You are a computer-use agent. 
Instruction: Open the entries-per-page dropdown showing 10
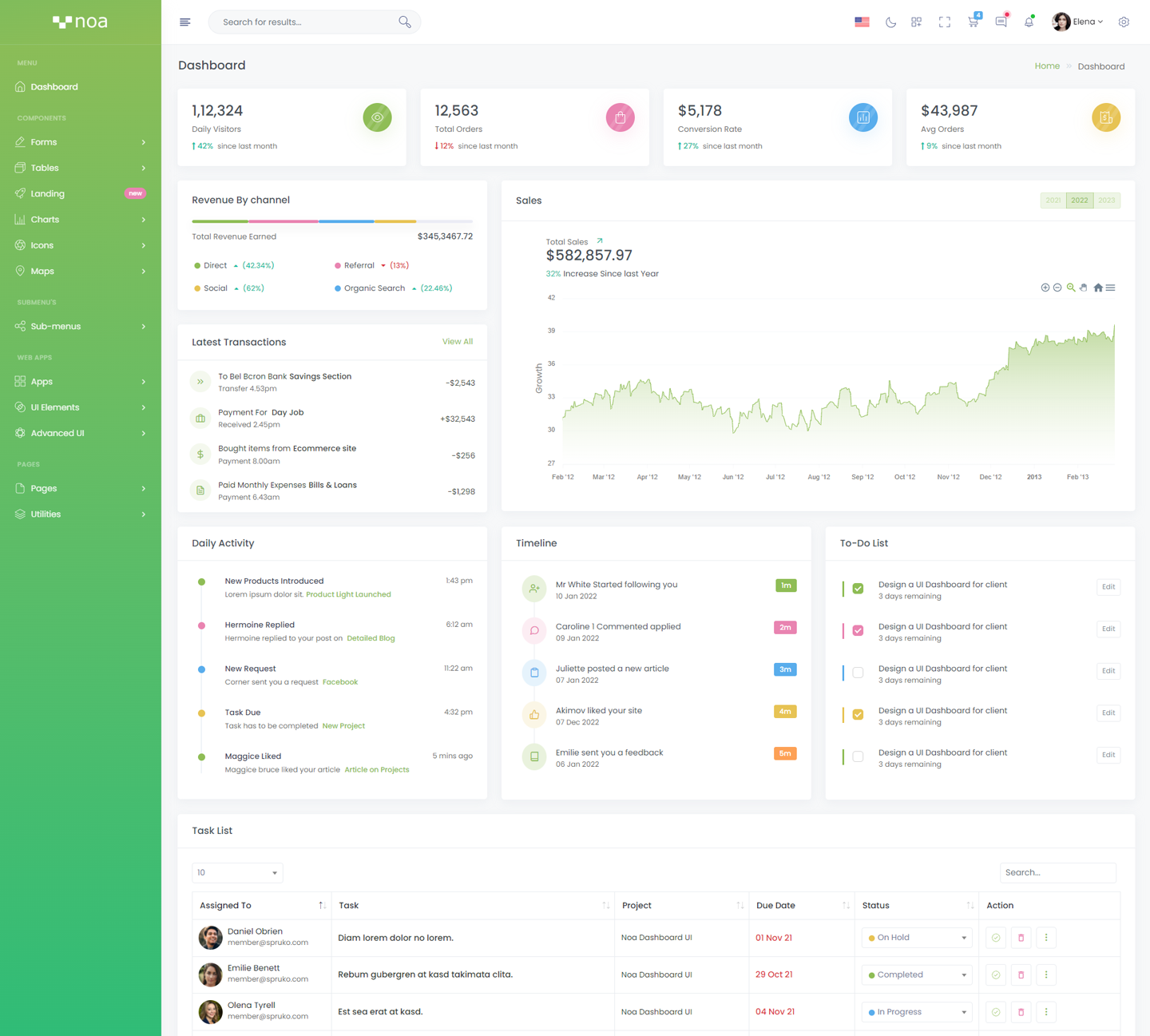[x=237, y=873]
